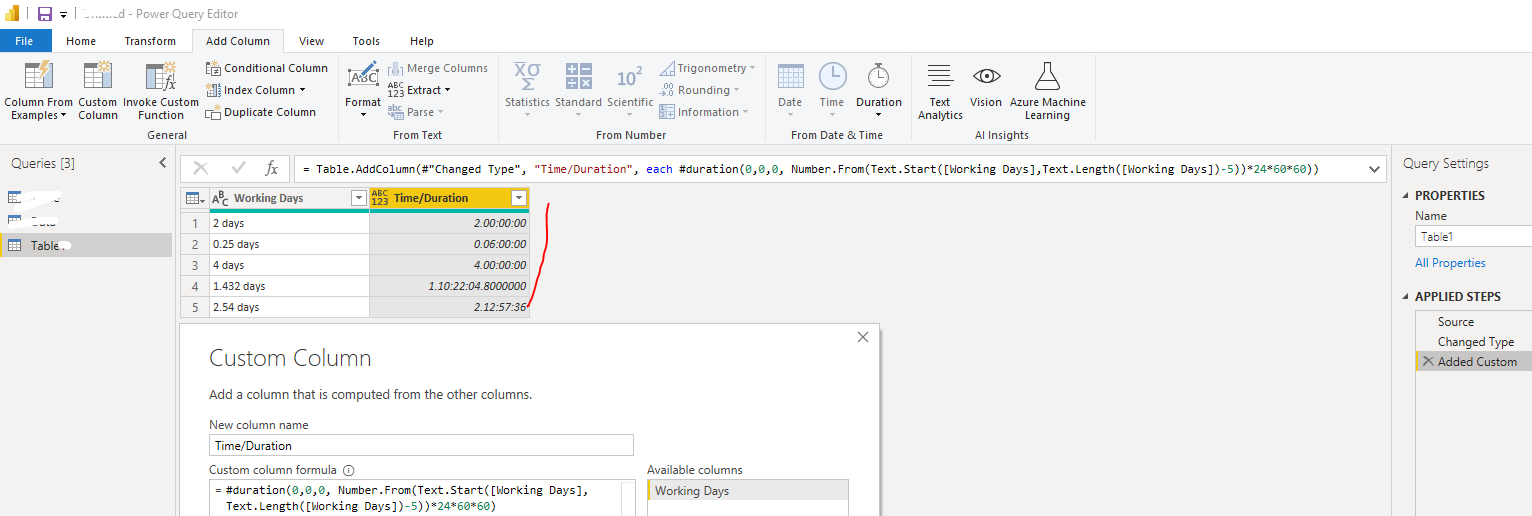This screenshot has width=1532, height=516.
Task: Open Rounding options
Action: 699,90
